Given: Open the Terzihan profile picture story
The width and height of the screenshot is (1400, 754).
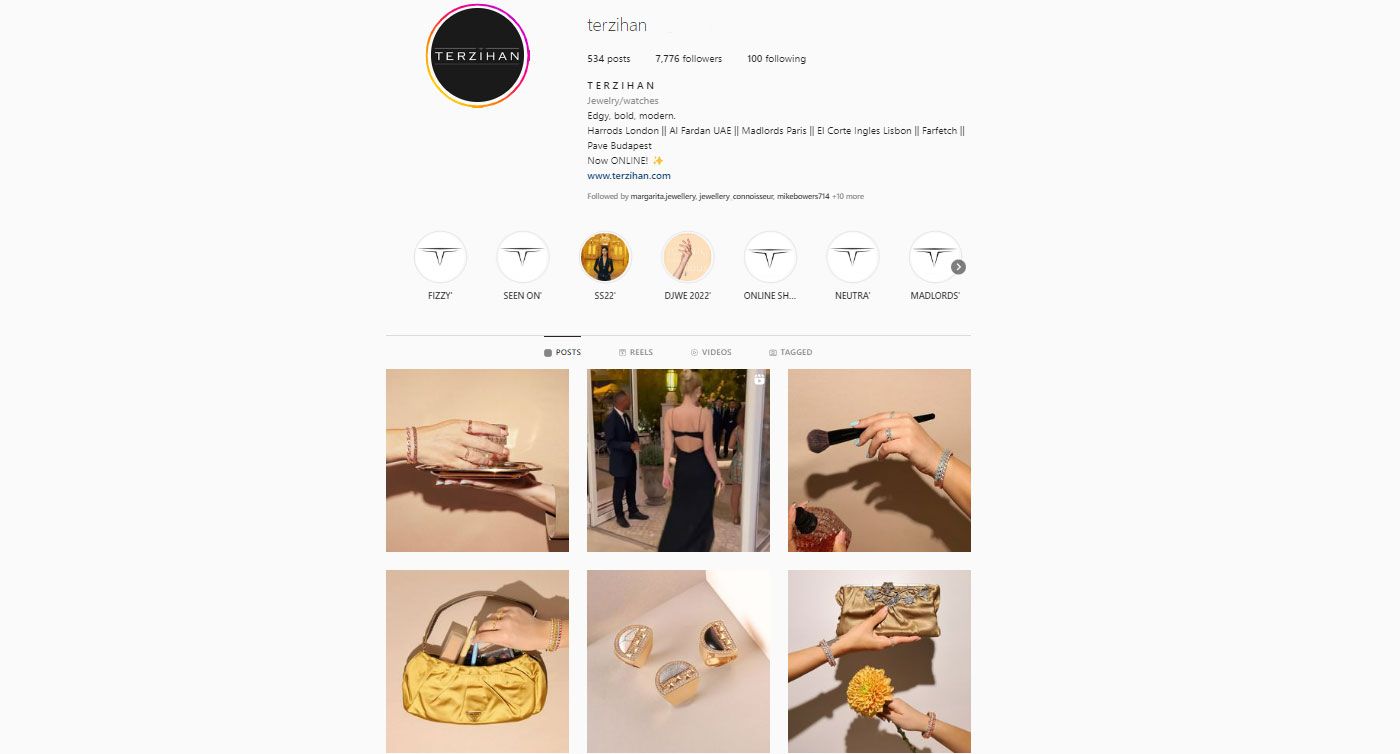Looking at the screenshot, I should pos(478,56).
